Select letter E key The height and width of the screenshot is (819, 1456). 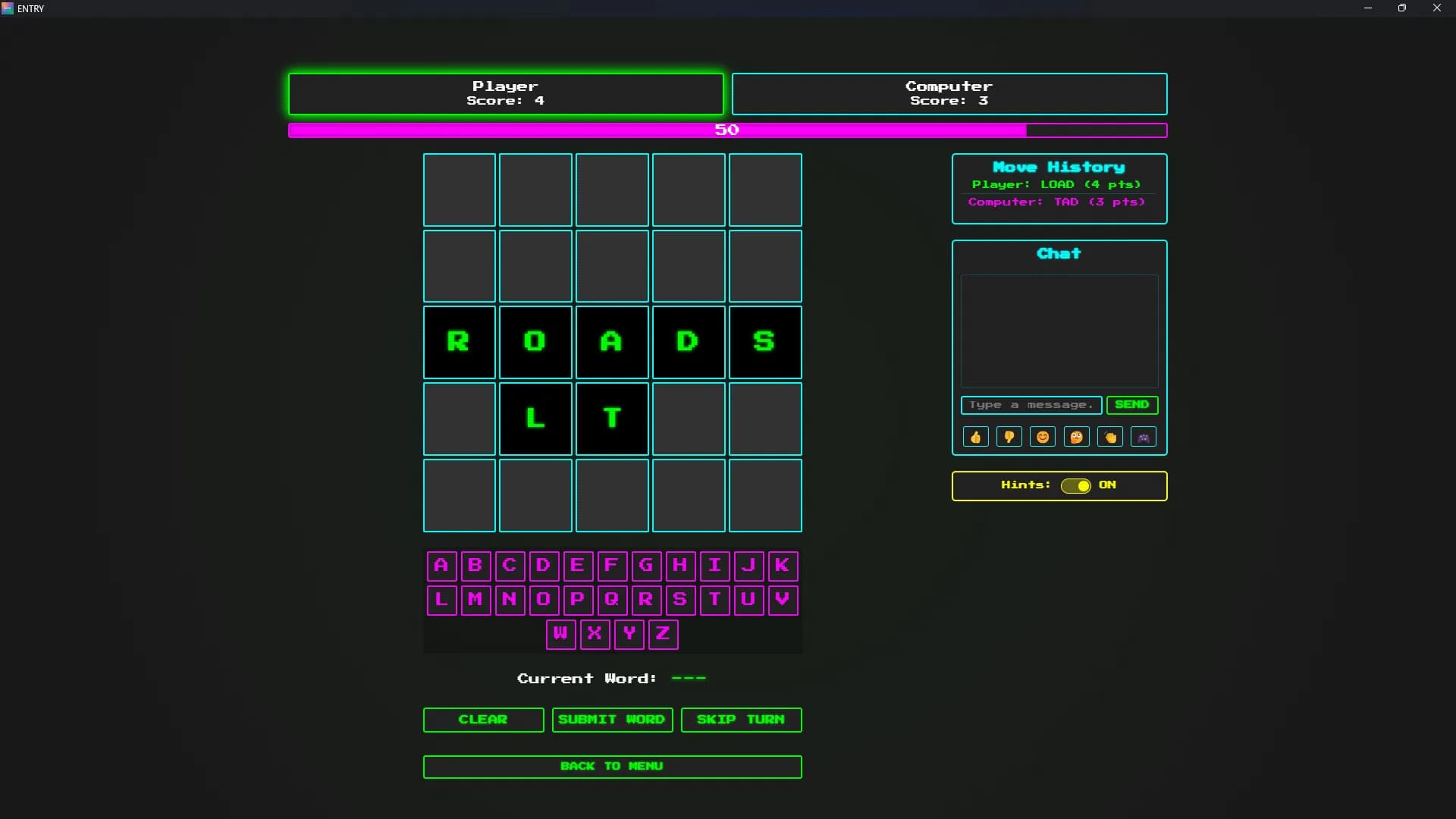point(578,566)
